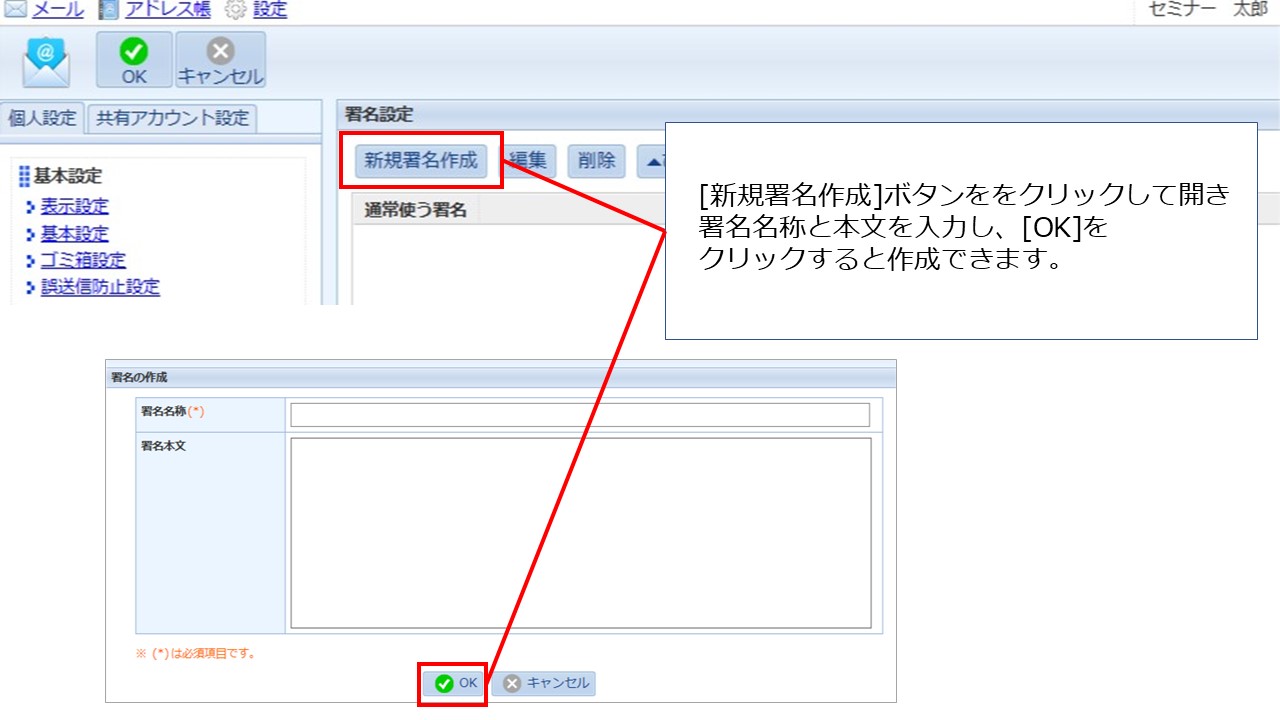Viewport: 1280px width, 720px height.
Task: Click the top toolbar キャンセル button
Action: pyautogui.click(x=220, y=60)
